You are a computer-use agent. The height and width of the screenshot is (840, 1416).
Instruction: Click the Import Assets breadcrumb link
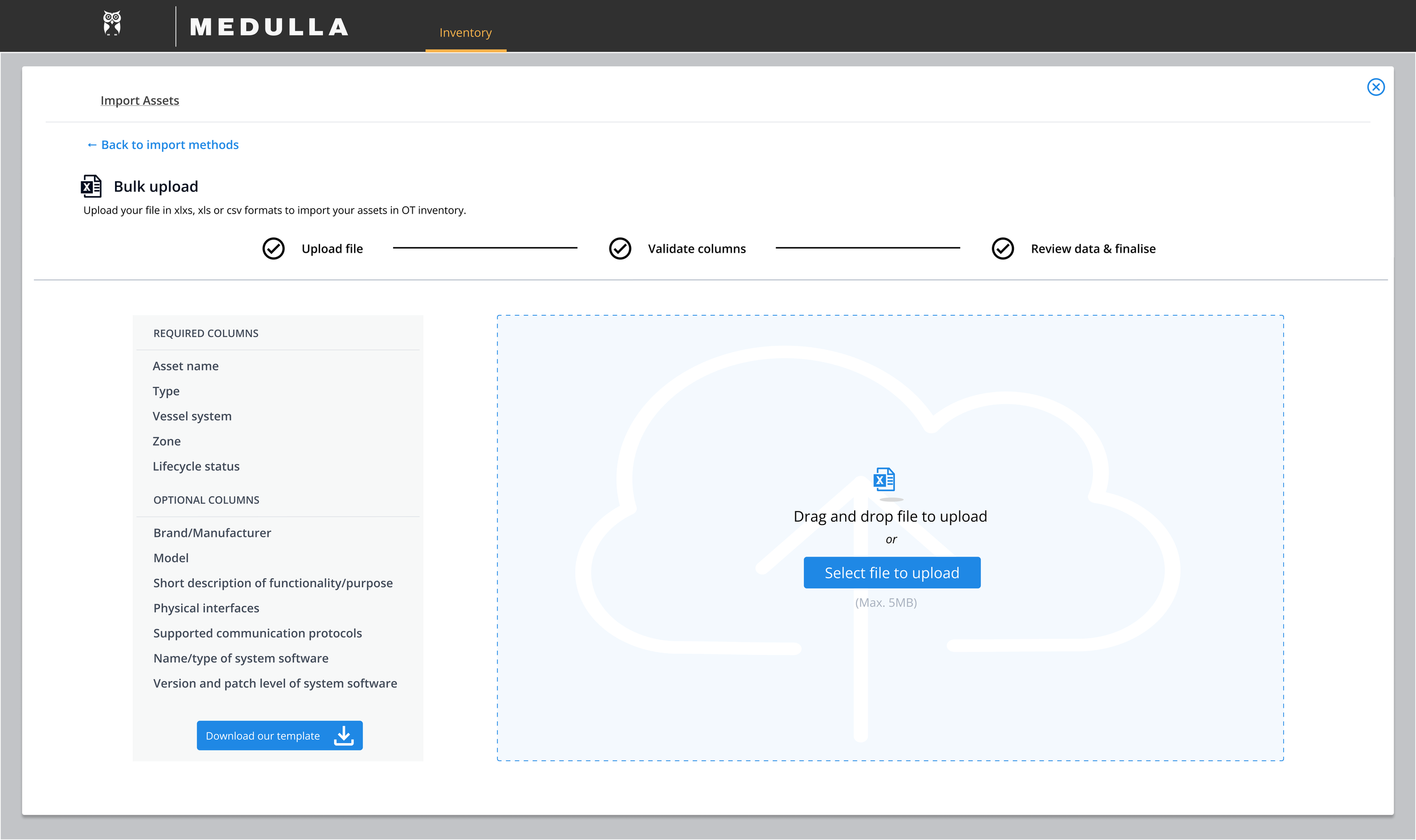click(139, 100)
